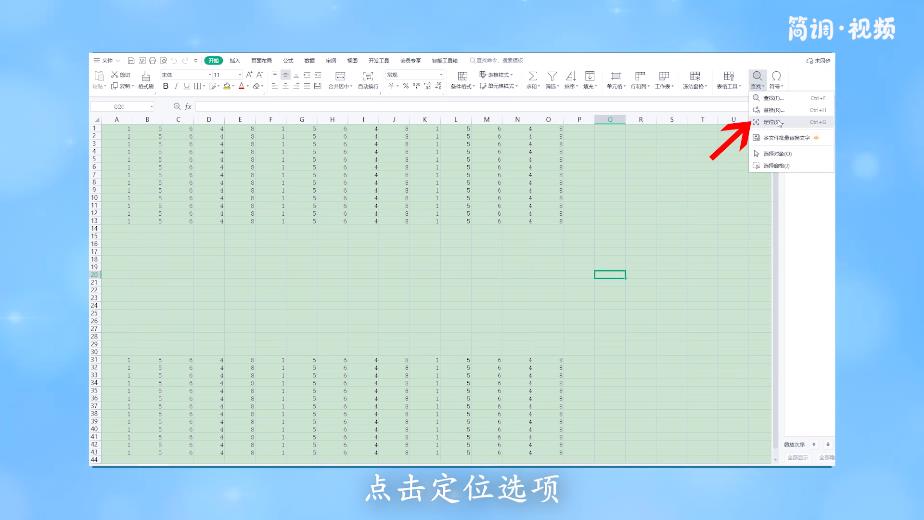Click the Format Painter icon

146,77
